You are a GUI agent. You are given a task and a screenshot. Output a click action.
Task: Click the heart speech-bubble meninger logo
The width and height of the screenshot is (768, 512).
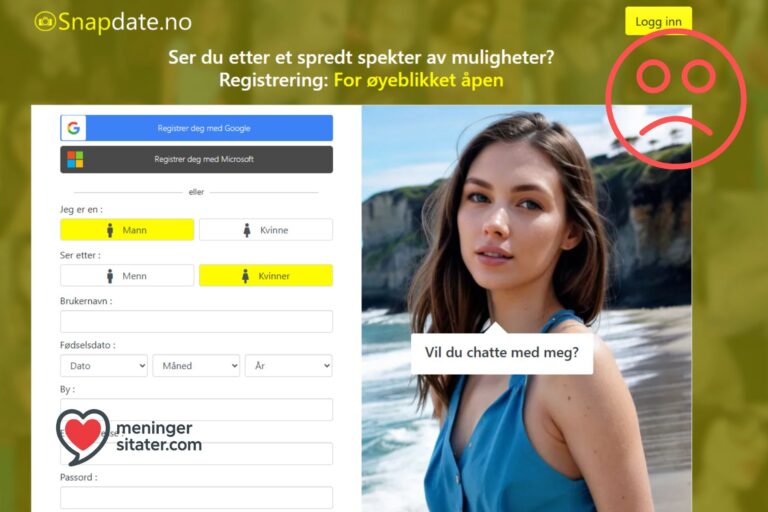[83, 436]
